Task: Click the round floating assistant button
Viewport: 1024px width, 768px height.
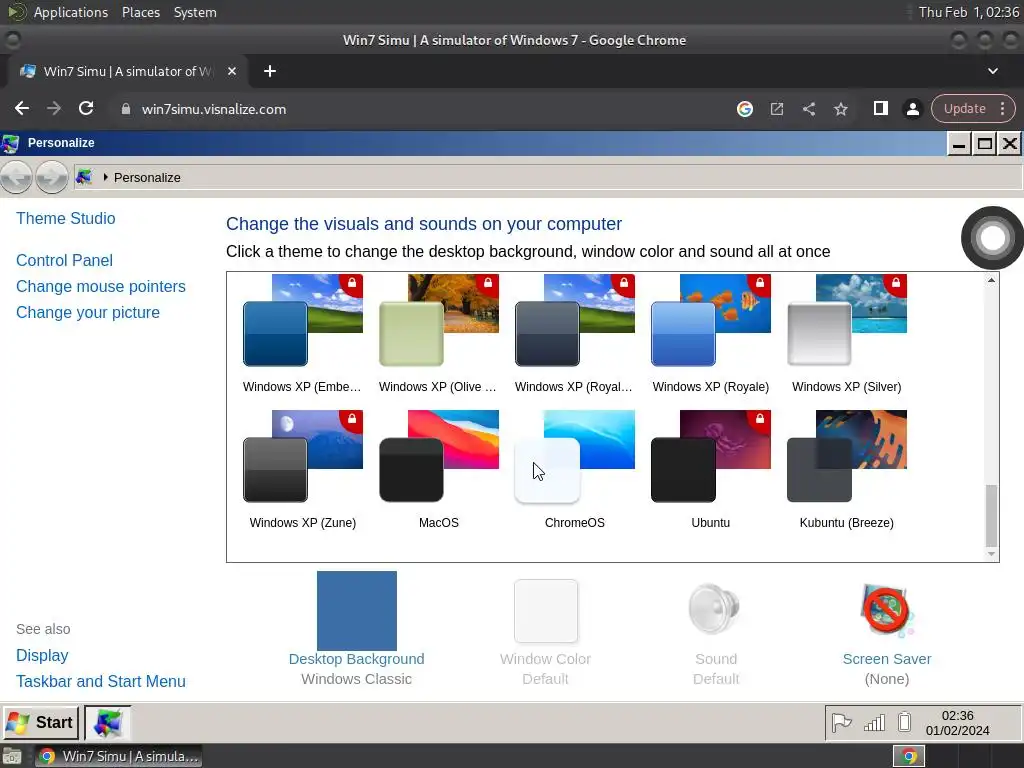Action: click(x=992, y=238)
